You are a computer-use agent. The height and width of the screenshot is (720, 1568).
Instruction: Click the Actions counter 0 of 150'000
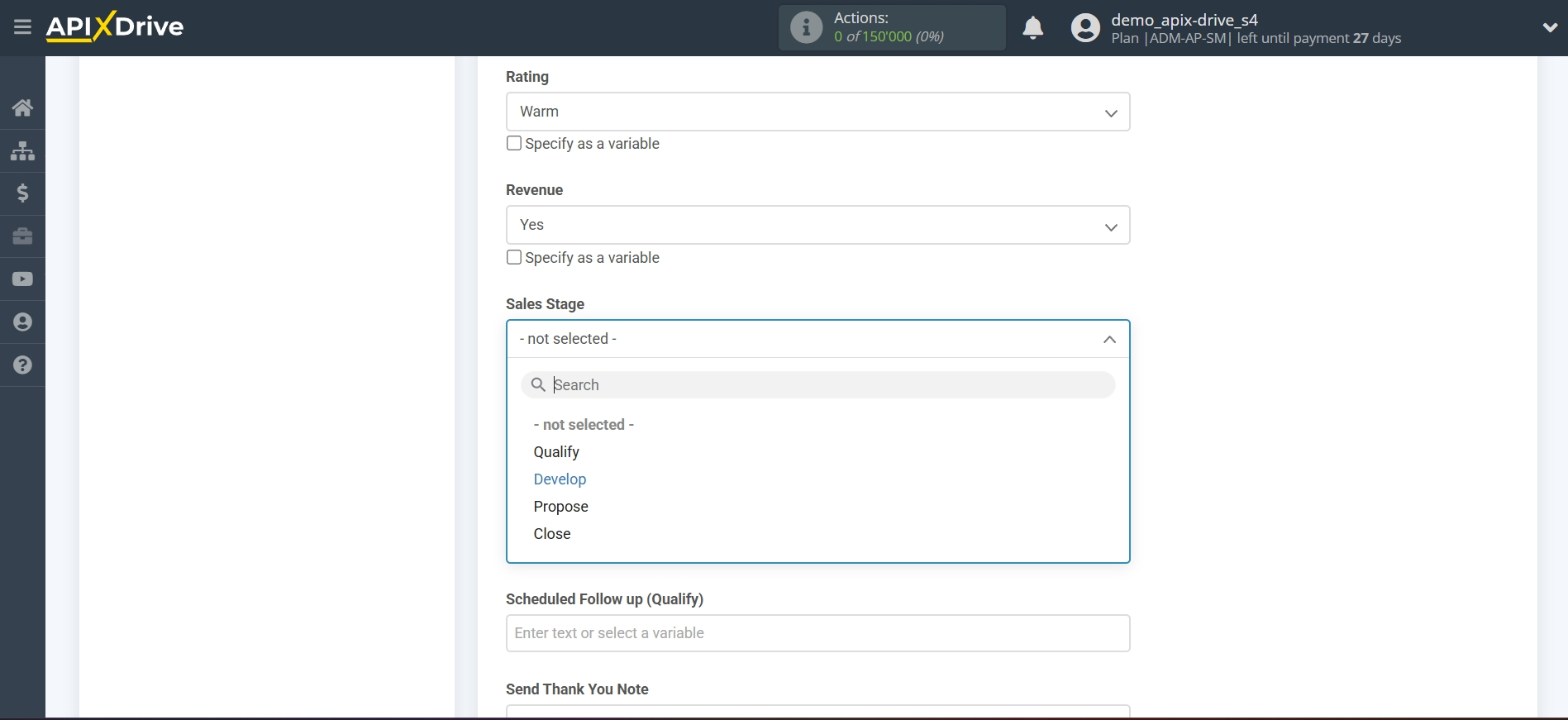pos(889,36)
